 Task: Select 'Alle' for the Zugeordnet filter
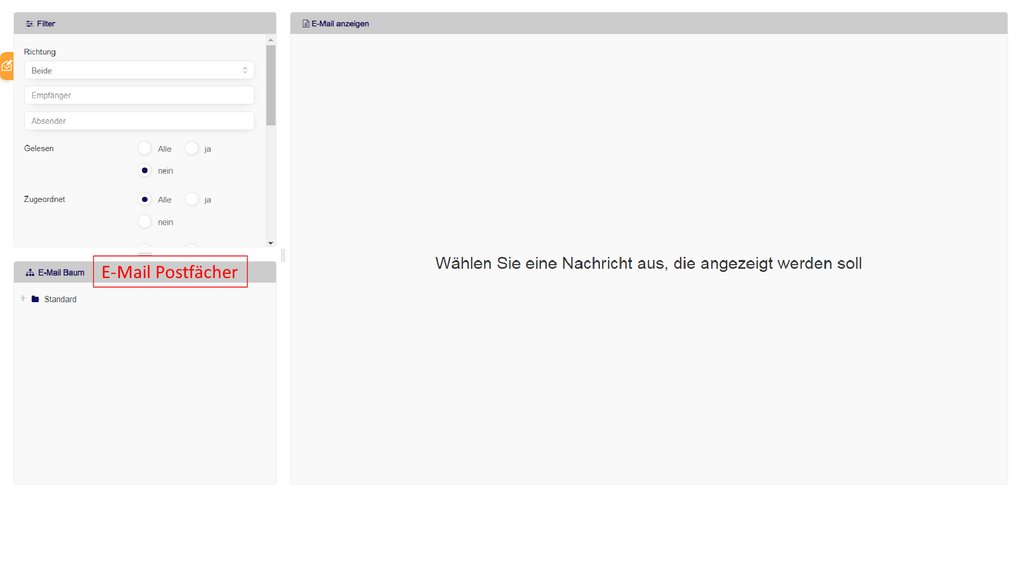pos(145,199)
